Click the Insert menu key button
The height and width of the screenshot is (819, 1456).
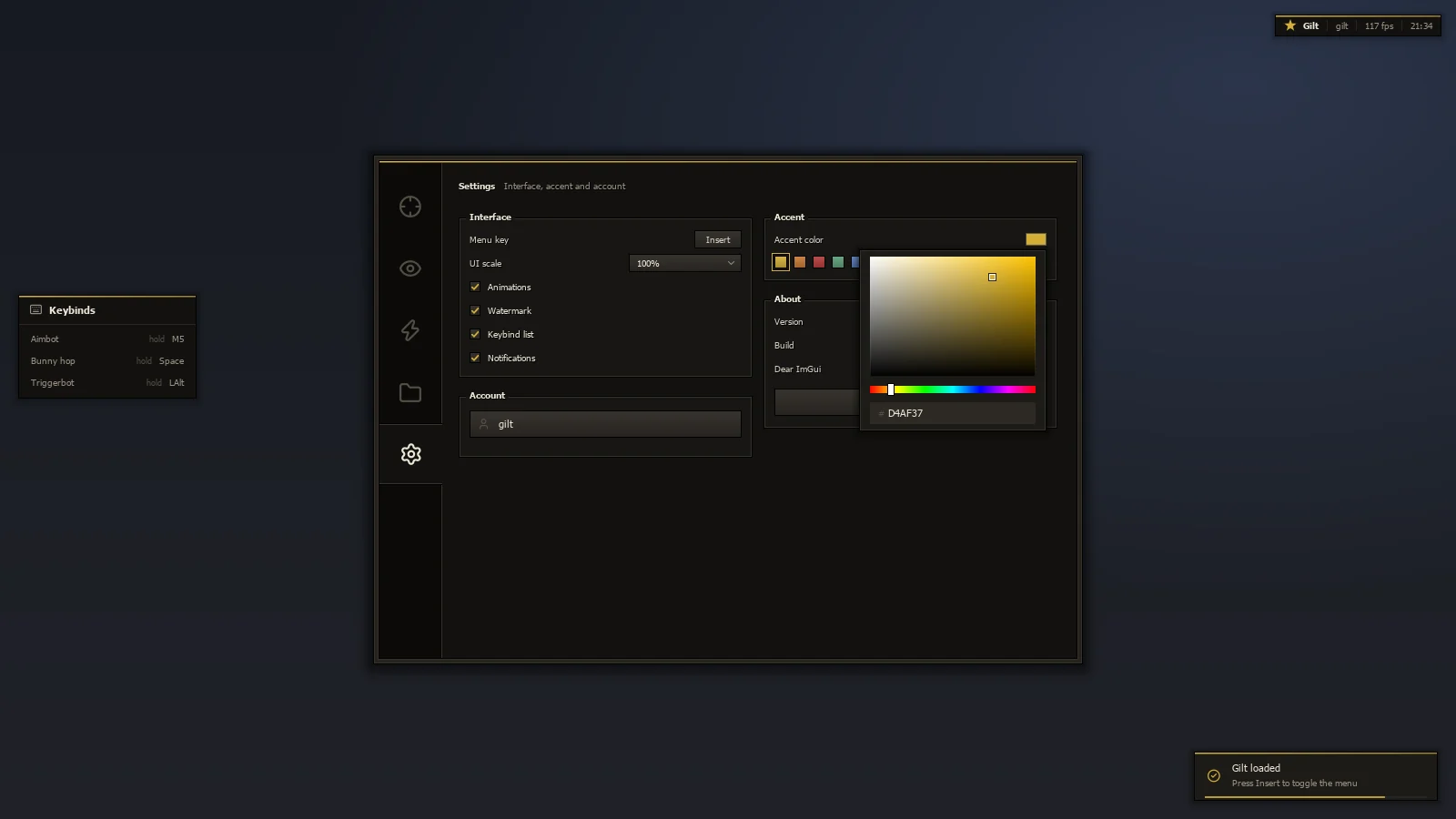[x=718, y=239]
